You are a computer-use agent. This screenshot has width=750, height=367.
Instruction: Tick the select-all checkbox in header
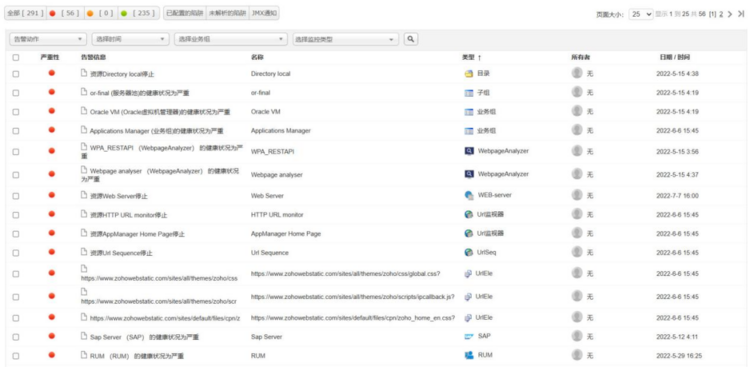[x=16, y=57]
